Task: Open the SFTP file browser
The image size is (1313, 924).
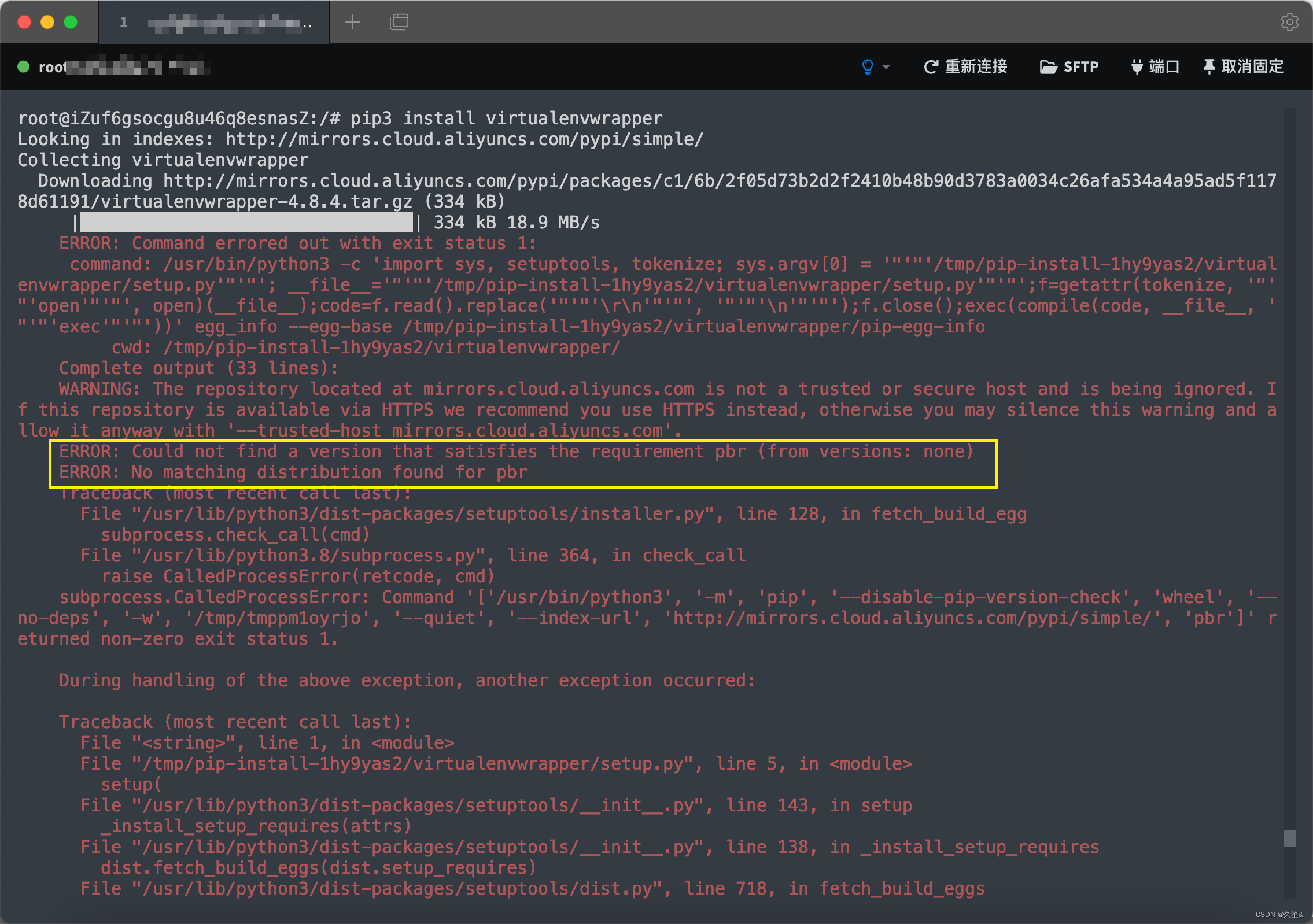Action: [1069, 66]
